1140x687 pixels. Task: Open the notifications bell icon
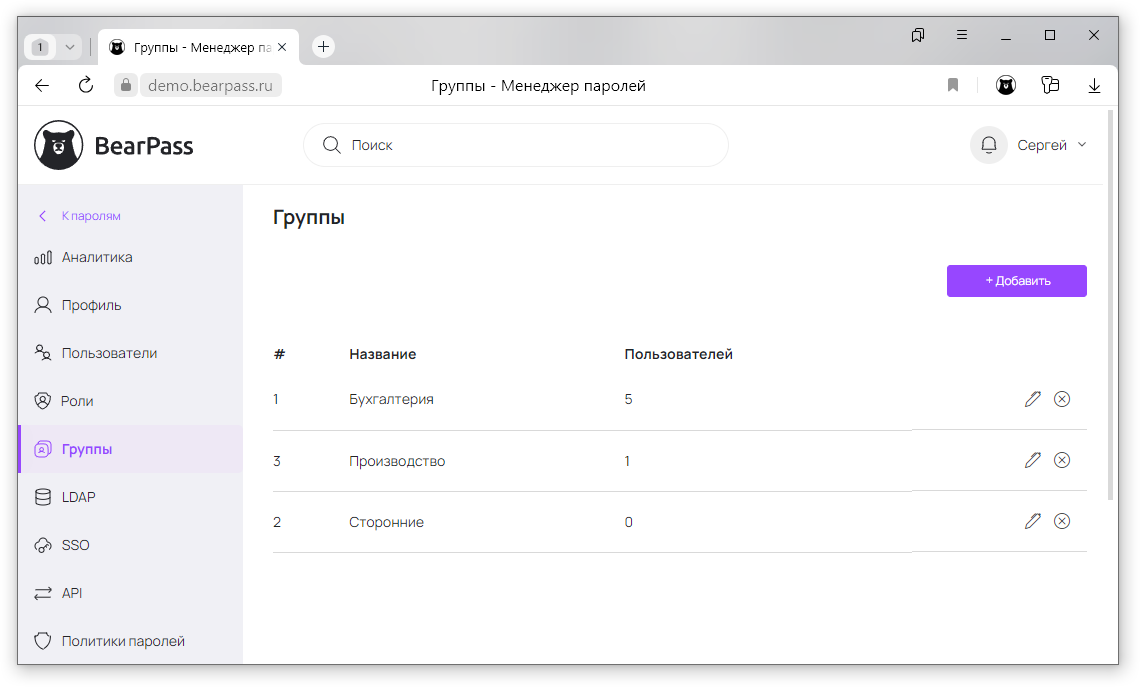click(x=988, y=145)
